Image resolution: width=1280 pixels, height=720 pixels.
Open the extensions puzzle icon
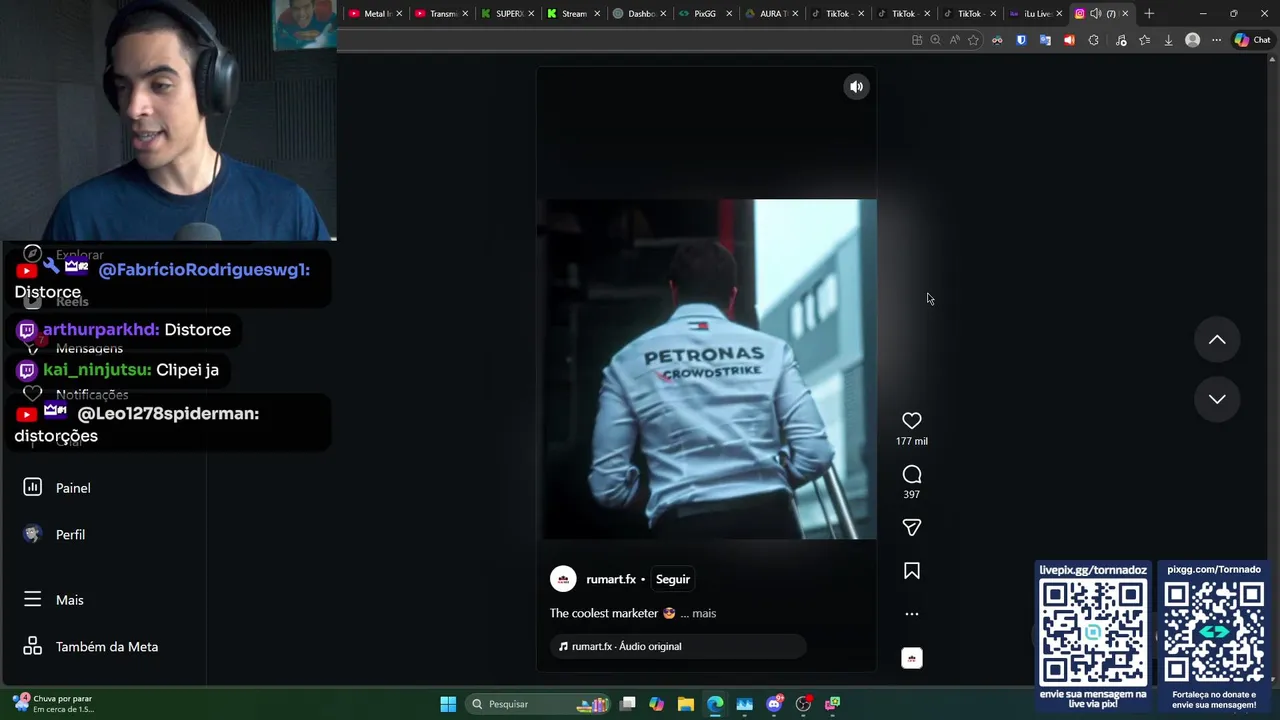1093,40
